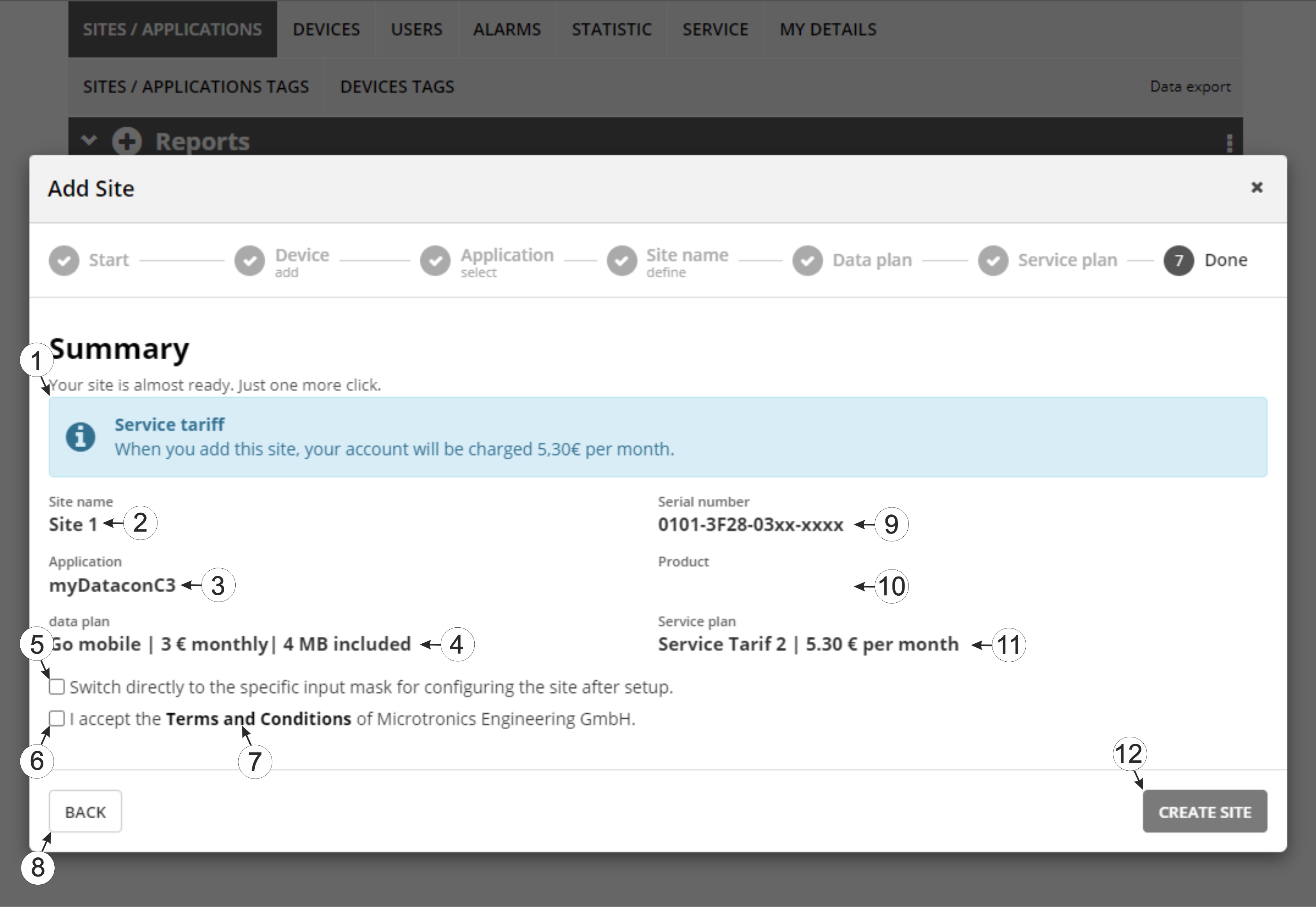Click the plus icon next to Reports
This screenshot has width=1316, height=907.
pyautogui.click(x=126, y=141)
